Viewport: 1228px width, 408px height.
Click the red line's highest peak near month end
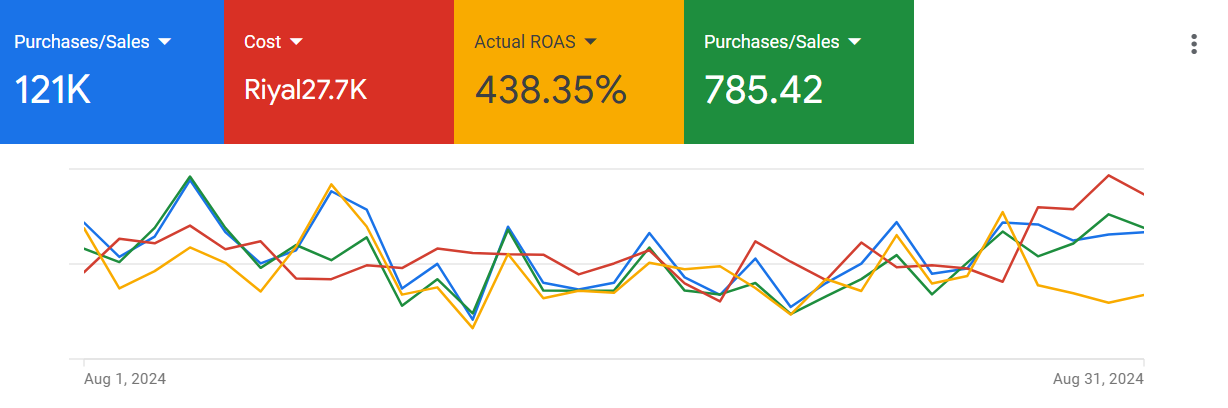[1108, 176]
